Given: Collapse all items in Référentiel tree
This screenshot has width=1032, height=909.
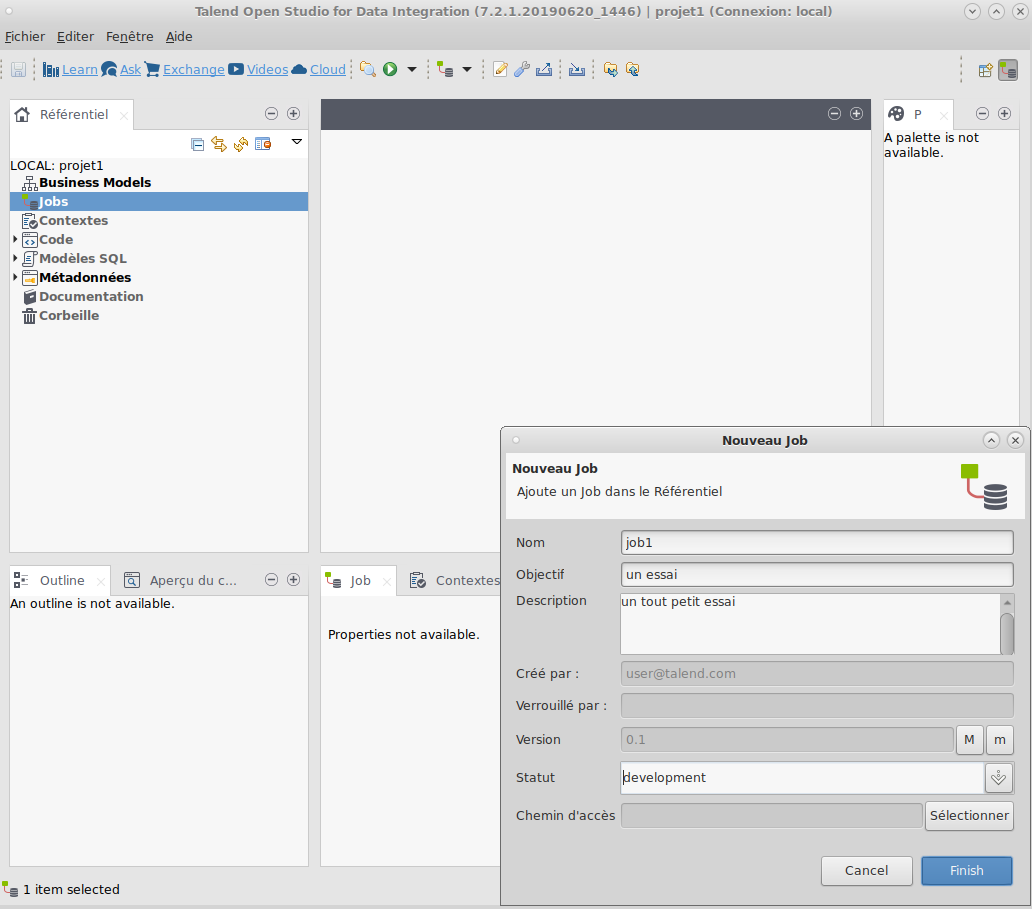Looking at the screenshot, I should point(197,144).
